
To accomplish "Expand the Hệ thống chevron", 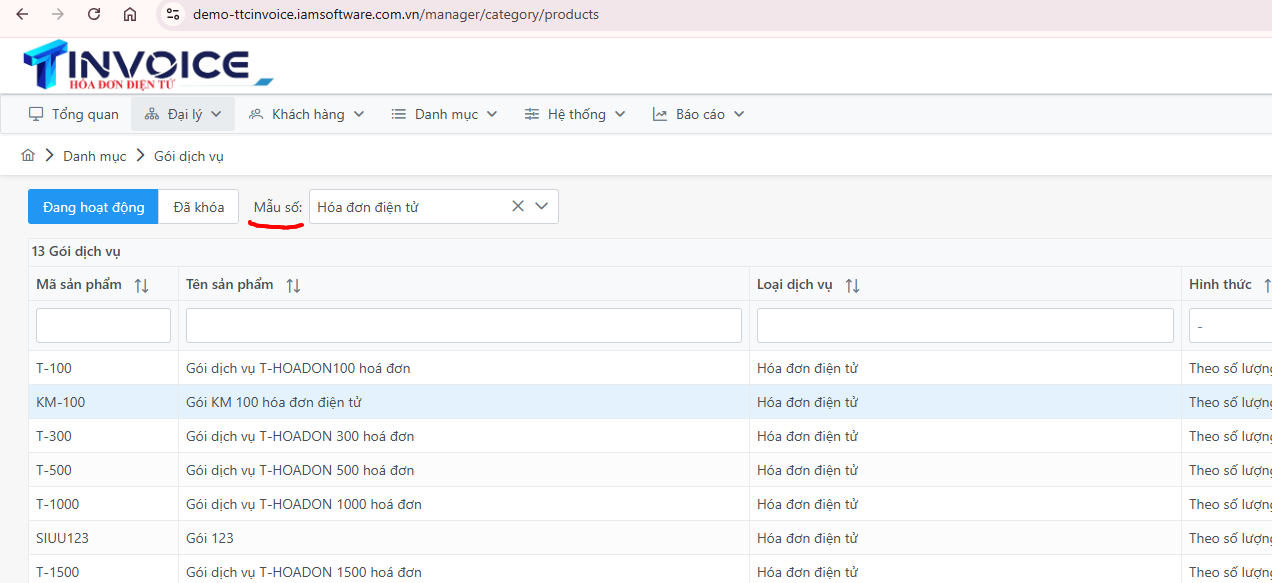I will tap(620, 114).
